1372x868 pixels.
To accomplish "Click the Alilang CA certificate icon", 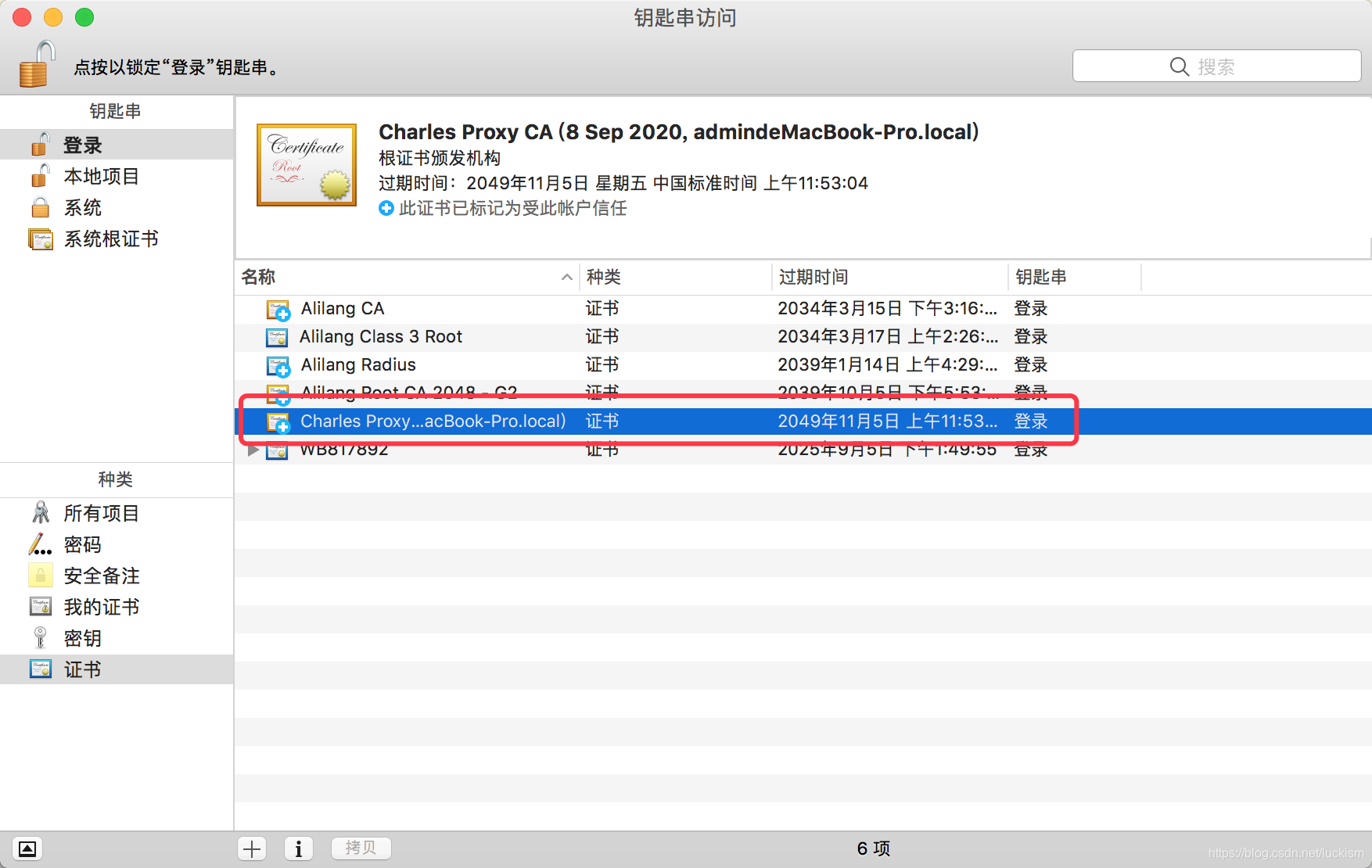I will pos(278,310).
